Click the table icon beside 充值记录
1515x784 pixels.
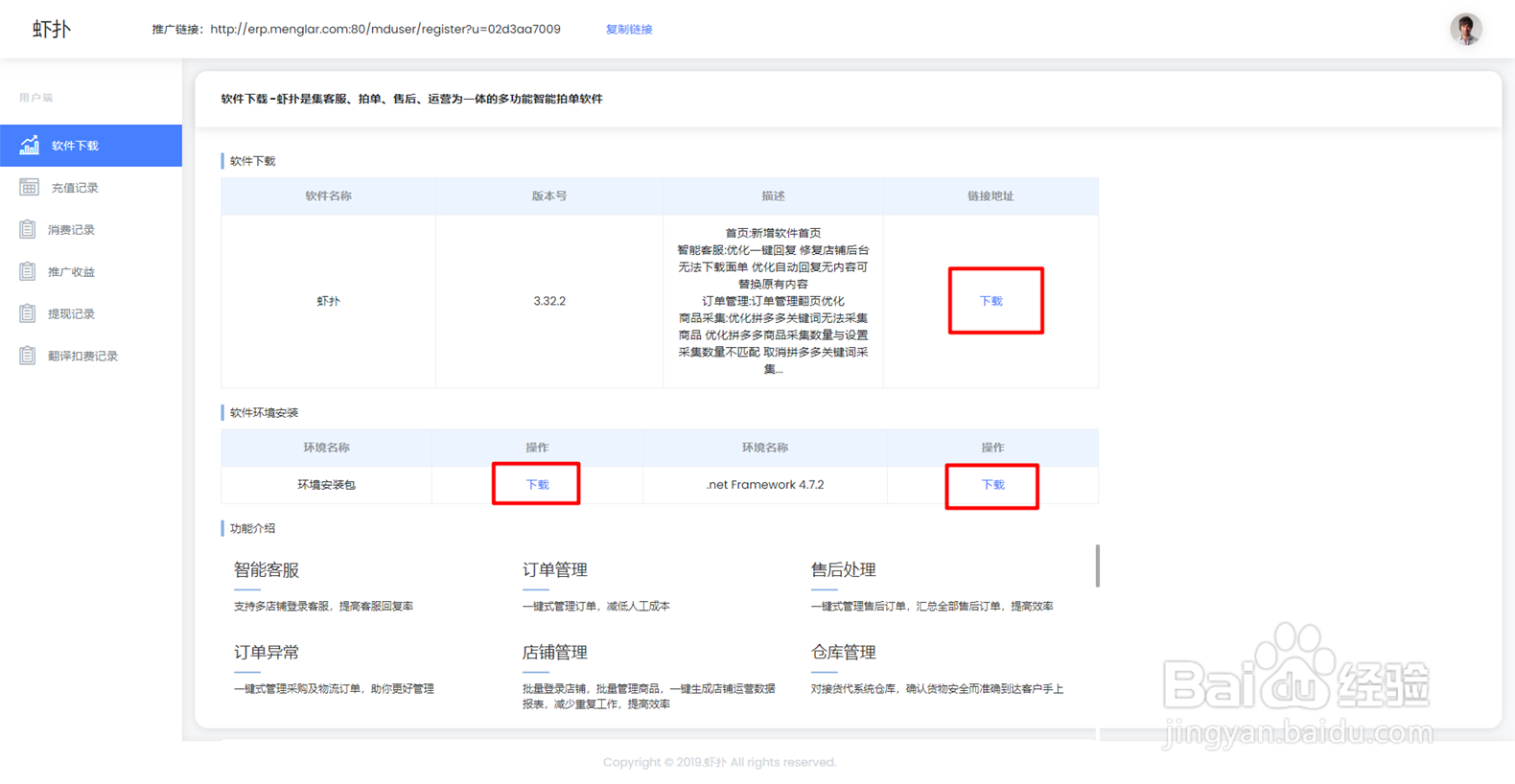[30, 187]
